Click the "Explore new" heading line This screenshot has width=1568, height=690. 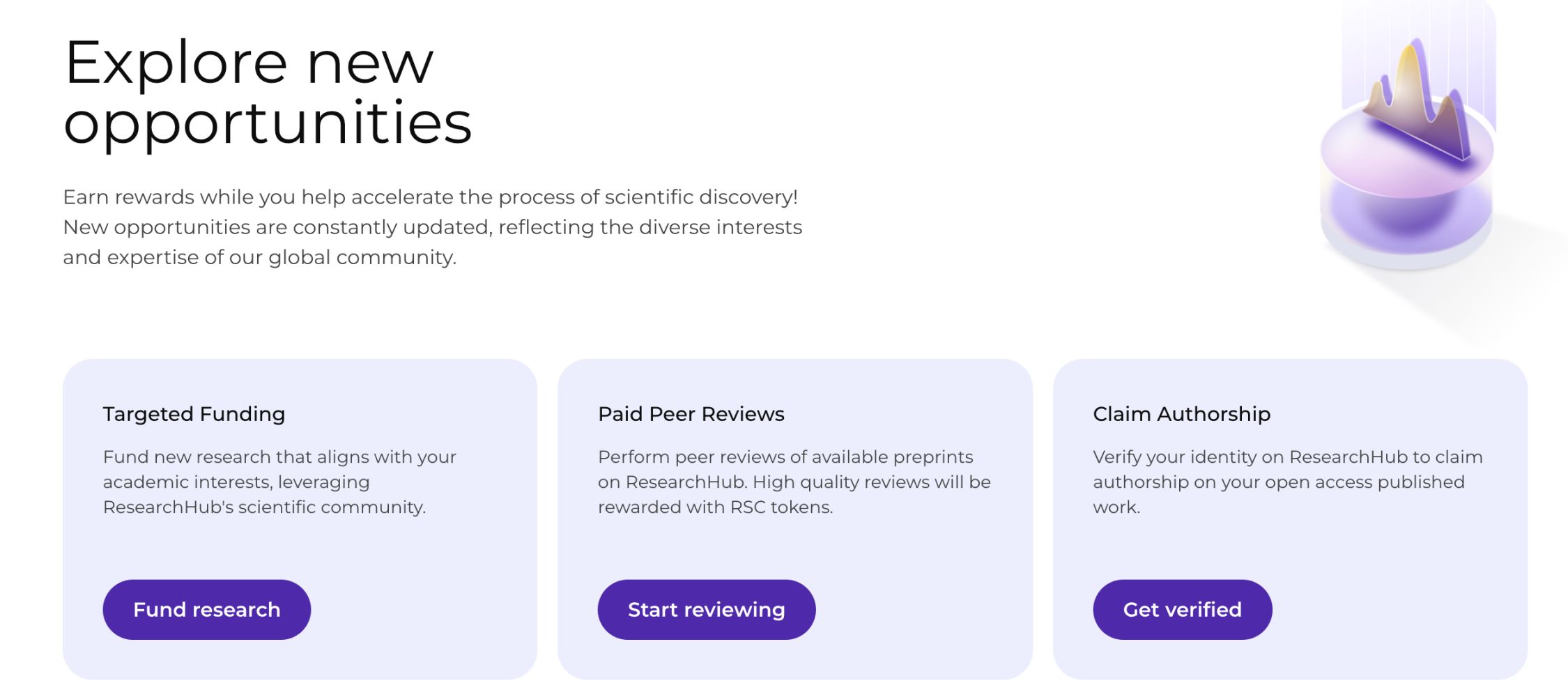(249, 63)
